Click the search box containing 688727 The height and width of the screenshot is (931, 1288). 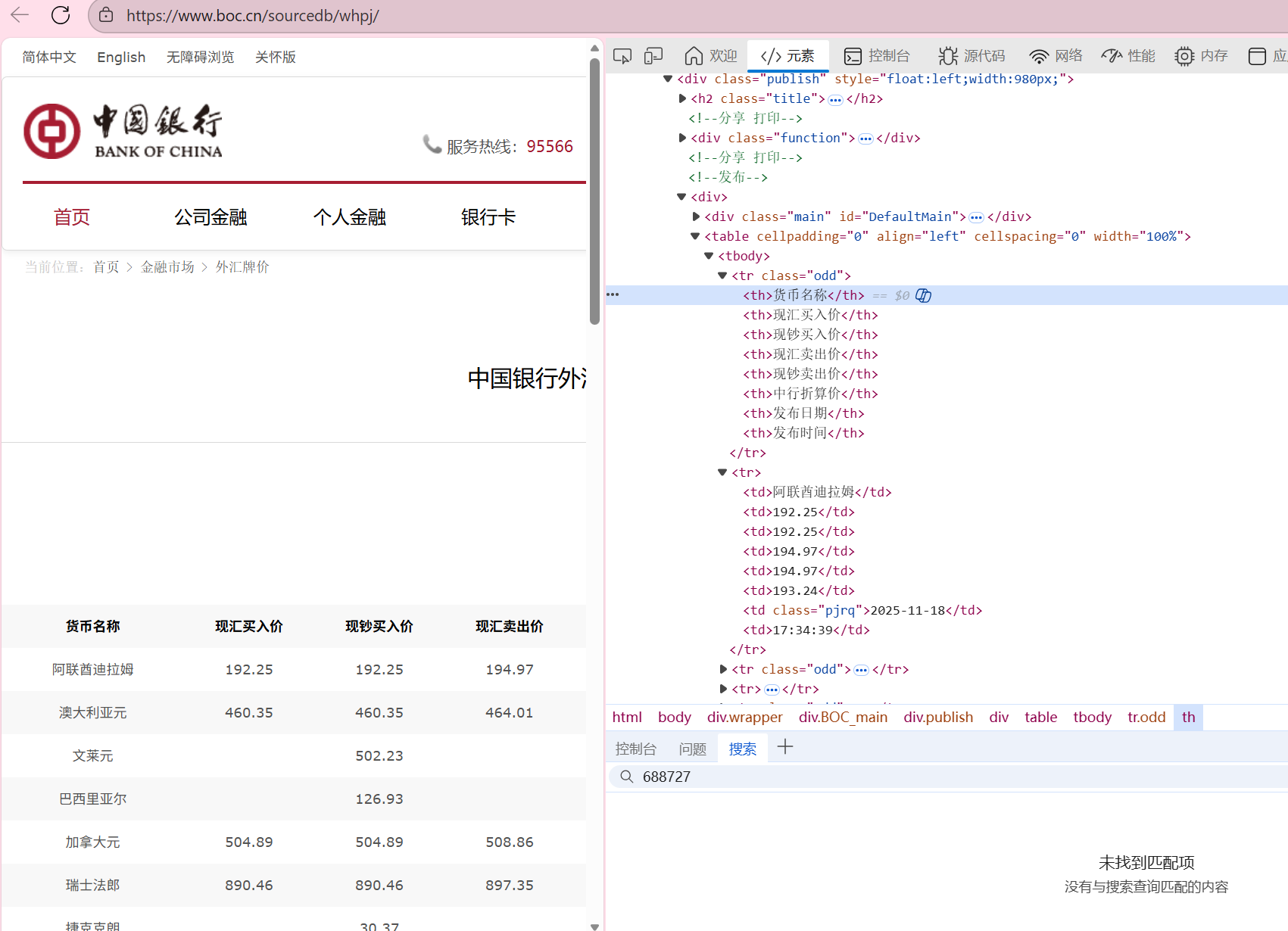point(950,777)
